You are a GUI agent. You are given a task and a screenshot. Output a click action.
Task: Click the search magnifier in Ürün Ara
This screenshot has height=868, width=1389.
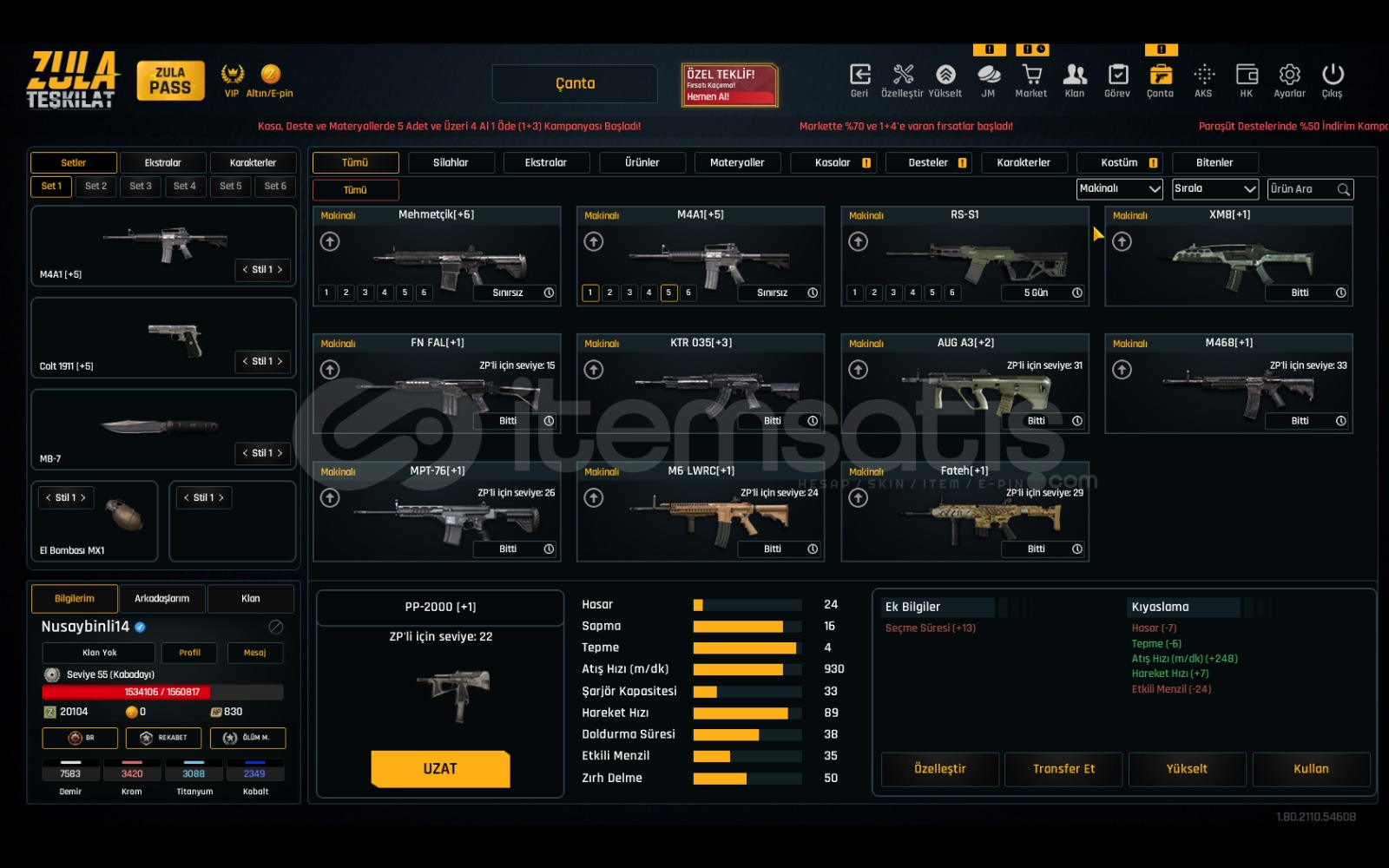(1344, 189)
